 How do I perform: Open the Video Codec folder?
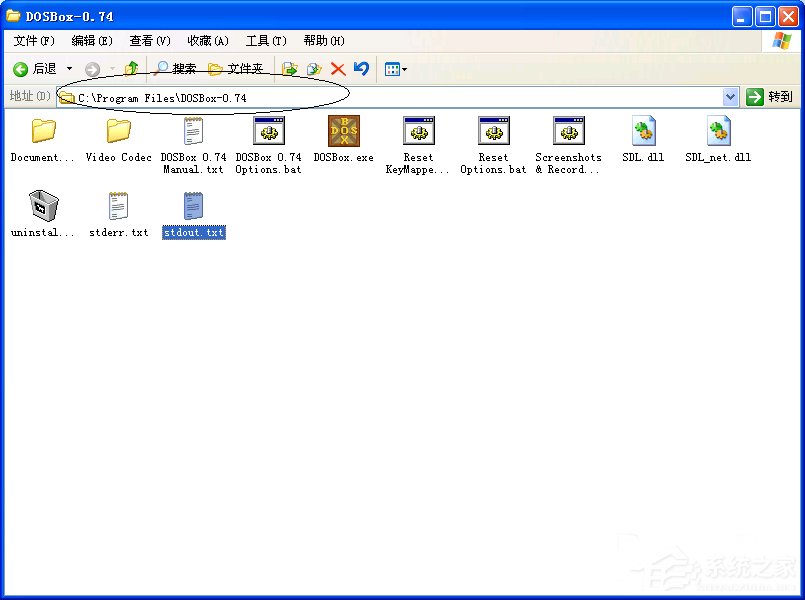pos(117,131)
